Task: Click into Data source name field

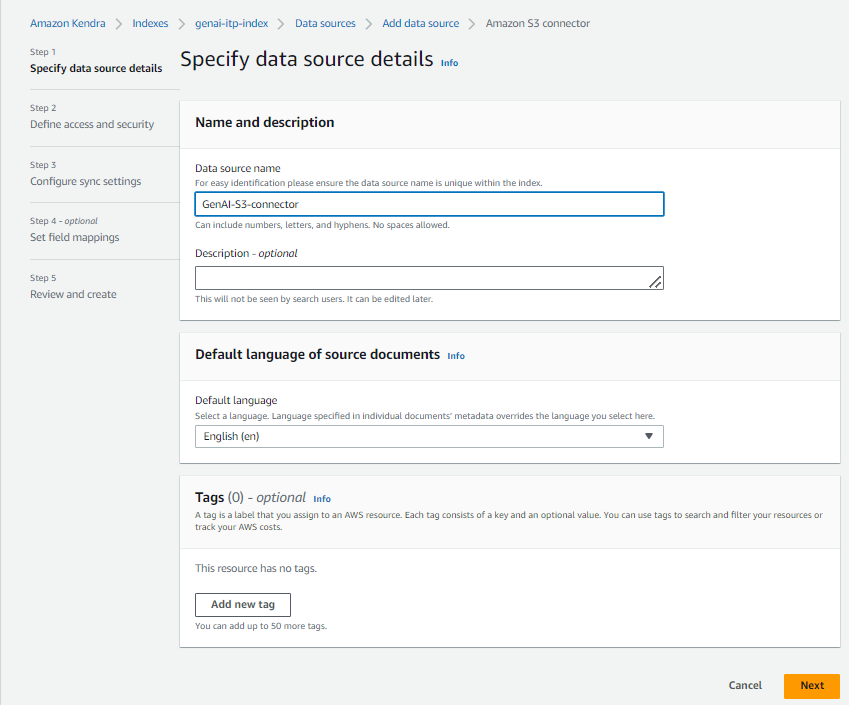Action: coord(429,204)
